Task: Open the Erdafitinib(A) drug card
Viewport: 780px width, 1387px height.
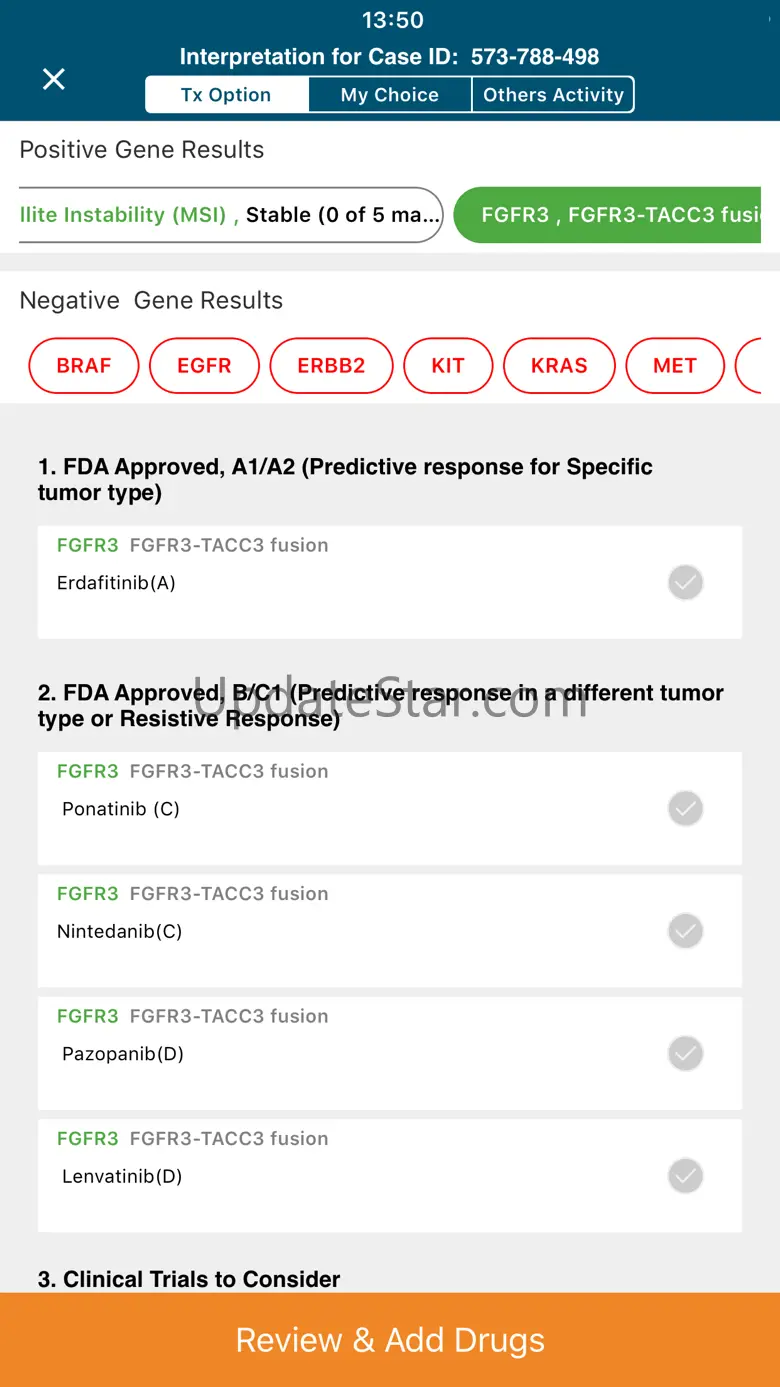Action: [390, 582]
